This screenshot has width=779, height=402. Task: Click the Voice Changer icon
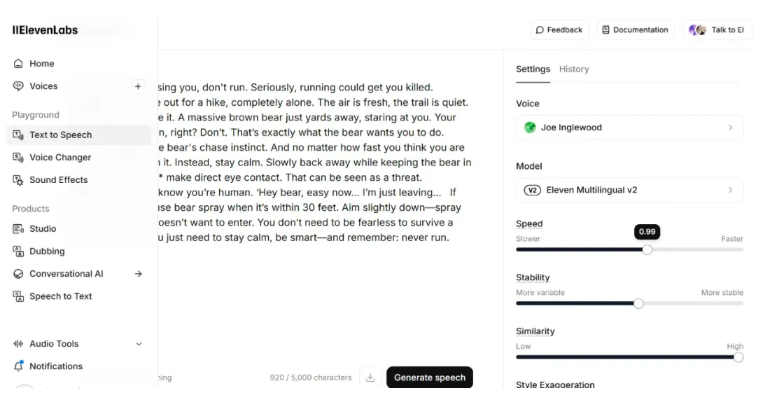point(18,157)
